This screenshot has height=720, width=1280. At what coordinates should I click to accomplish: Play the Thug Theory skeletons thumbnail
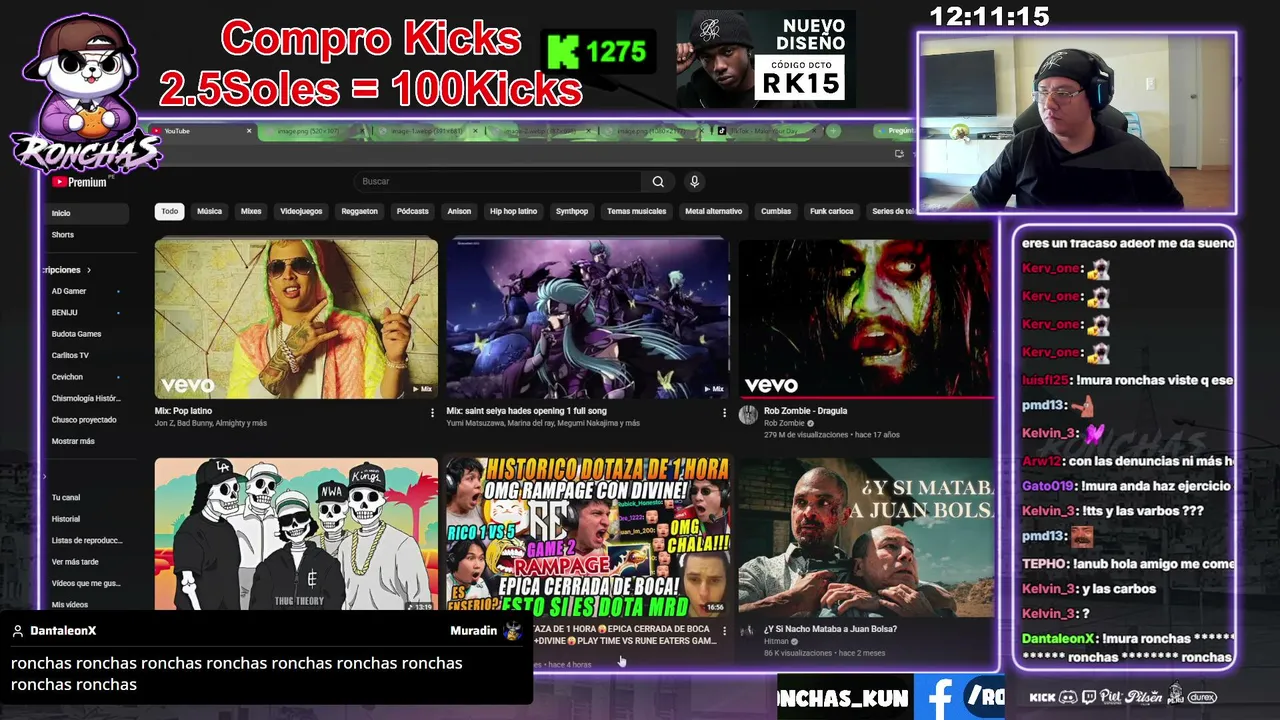point(296,534)
